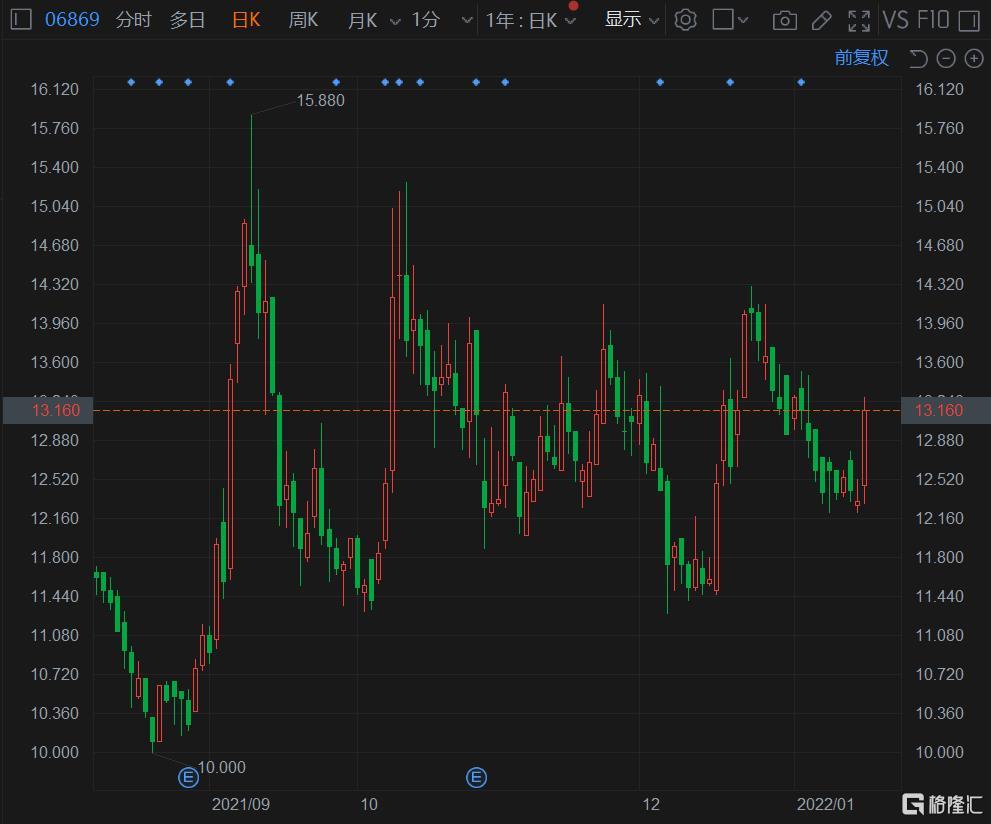The image size is (991, 824).
Task: Open the 1年:日K range dropdown
Action: (x=530, y=20)
